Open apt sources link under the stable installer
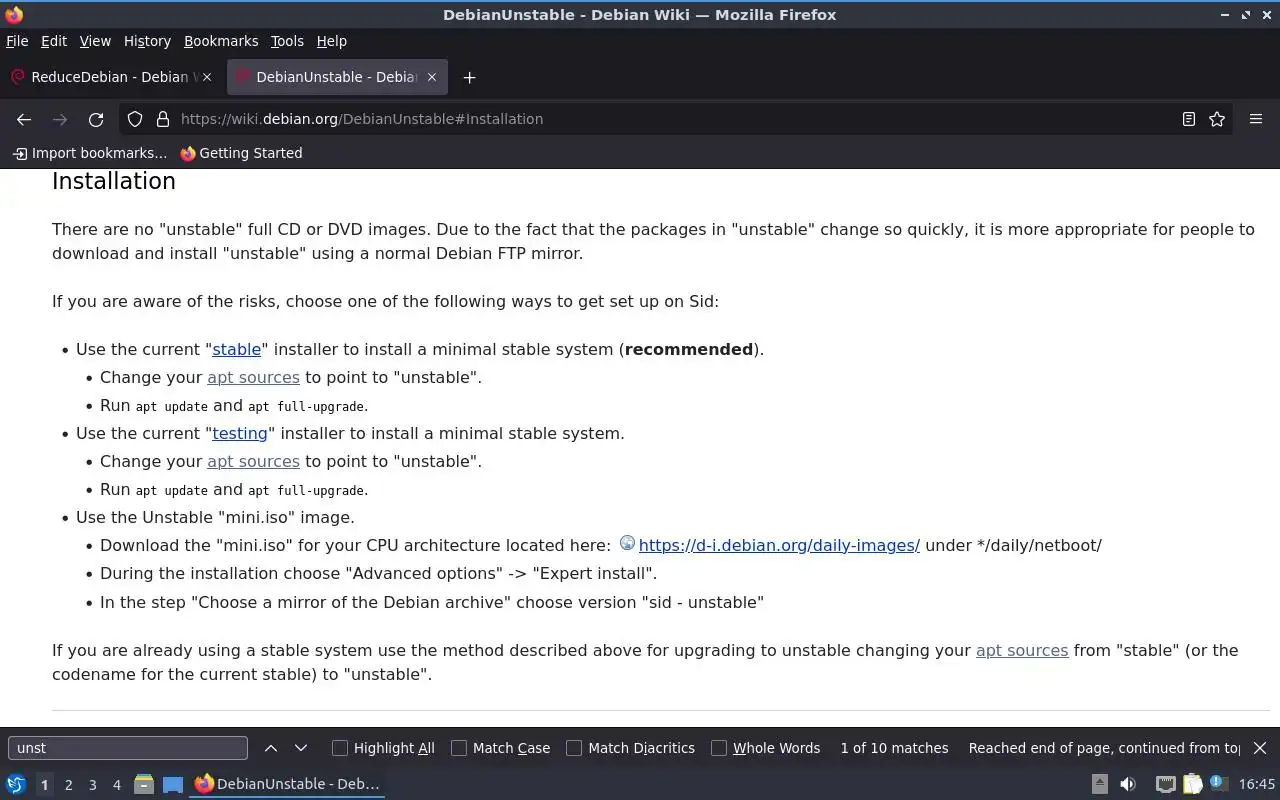This screenshot has width=1280, height=800. (253, 377)
